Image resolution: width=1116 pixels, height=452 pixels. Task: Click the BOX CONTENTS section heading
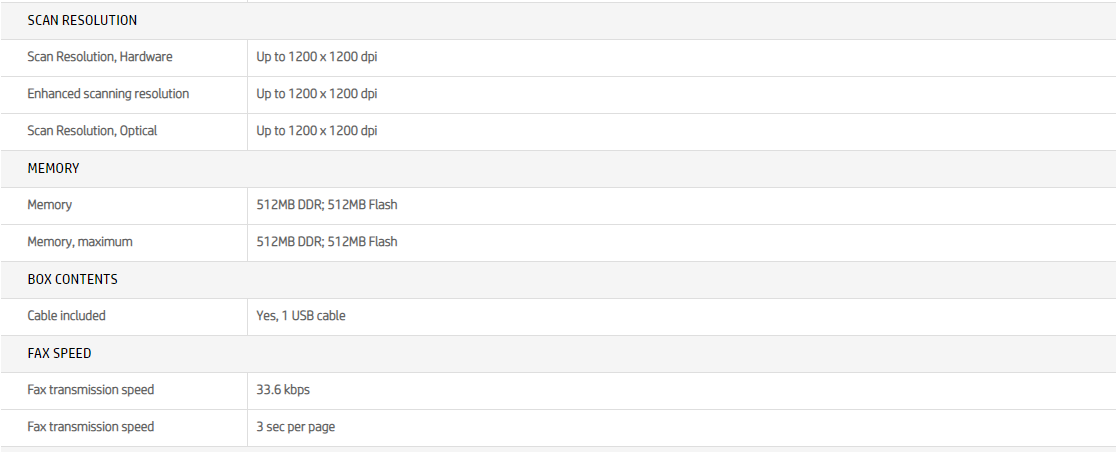[x=72, y=279]
